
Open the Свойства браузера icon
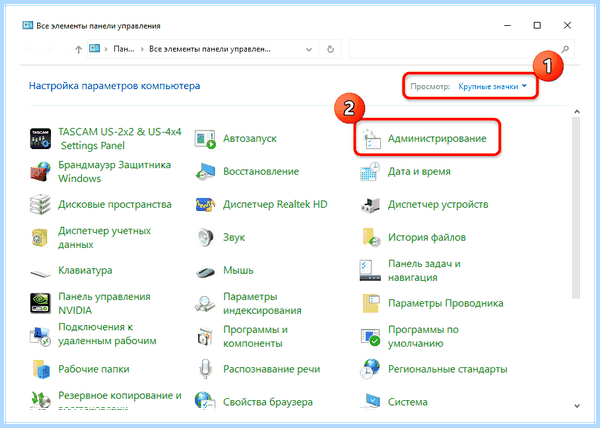205,400
